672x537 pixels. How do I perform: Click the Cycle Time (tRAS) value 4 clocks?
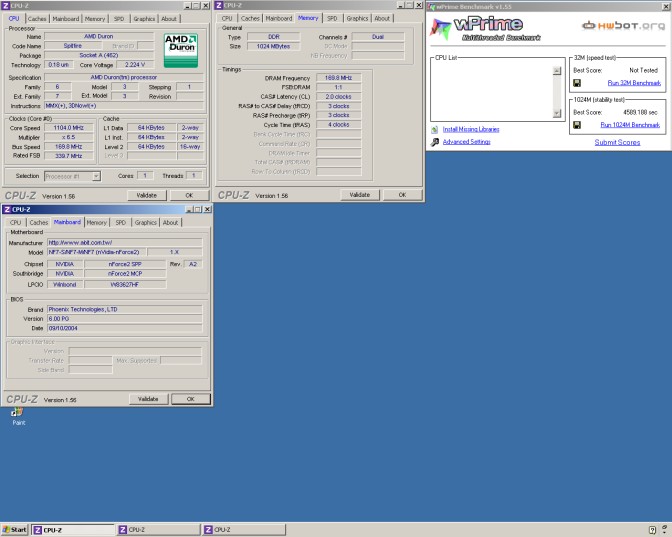[x=339, y=125]
